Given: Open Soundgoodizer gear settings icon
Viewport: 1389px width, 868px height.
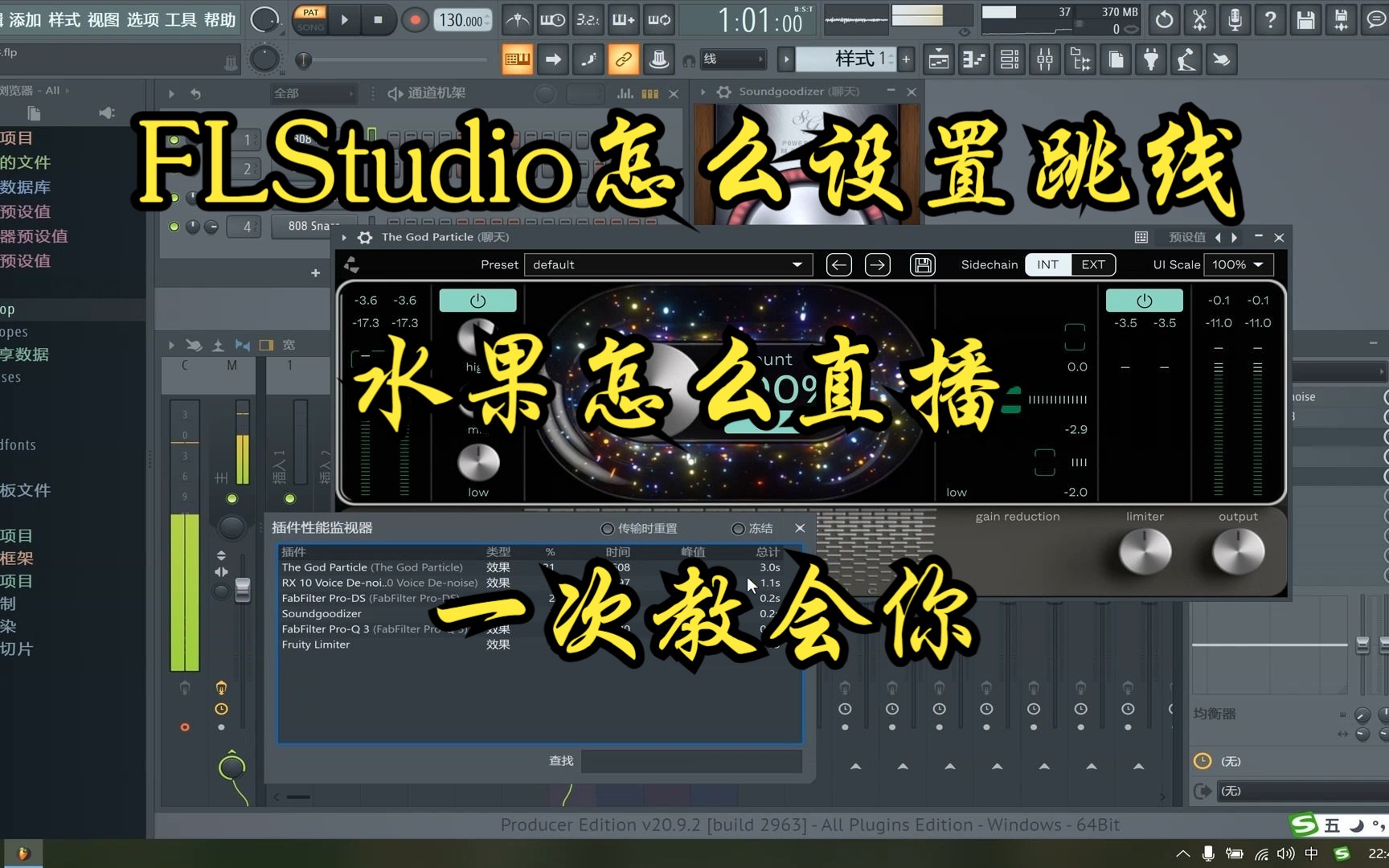Looking at the screenshot, I should (x=723, y=92).
